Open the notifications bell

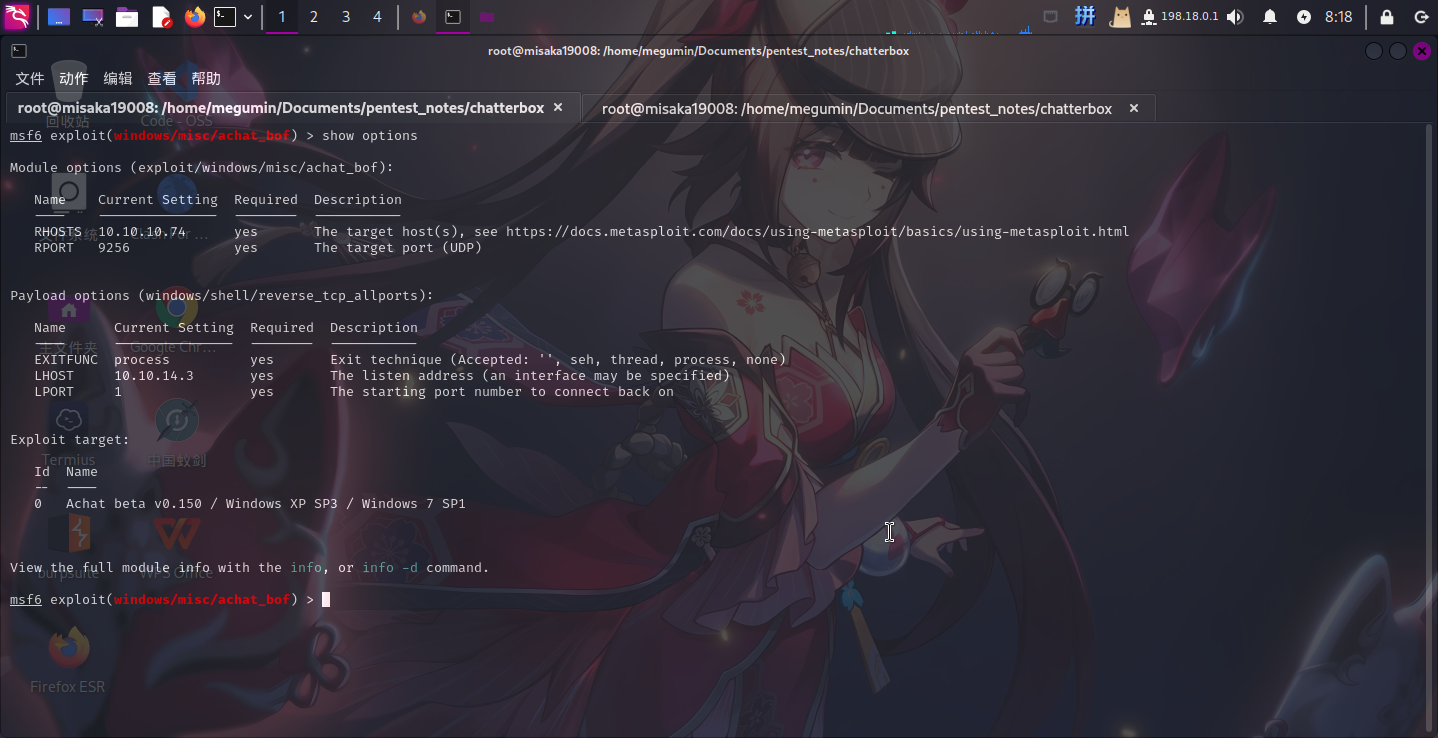tap(1270, 17)
